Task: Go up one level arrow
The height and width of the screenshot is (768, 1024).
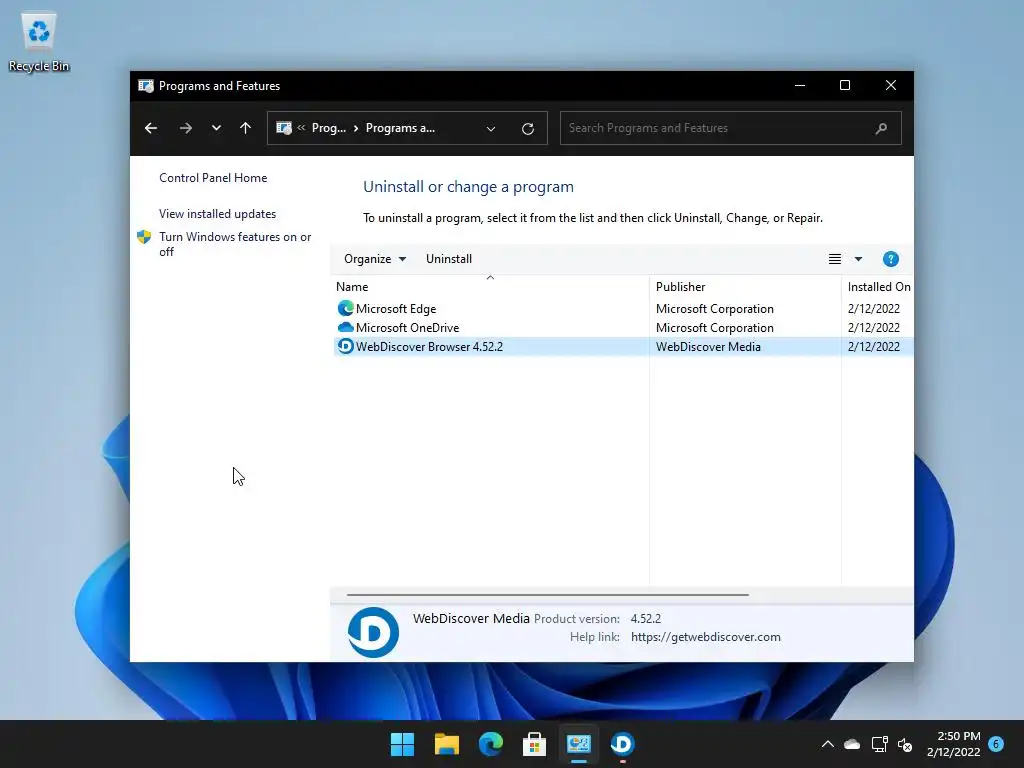Action: click(x=246, y=128)
